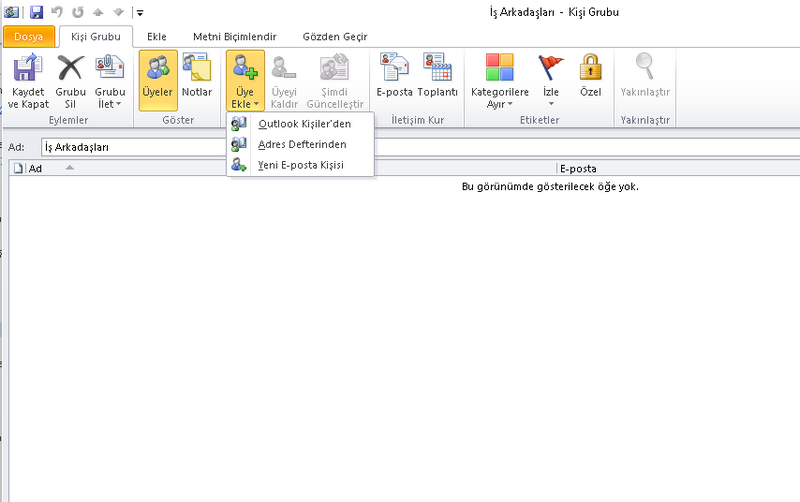Screen dimensions: 800x502
Task: Select Outlook Kişiler'den from the menu
Action: point(304,124)
